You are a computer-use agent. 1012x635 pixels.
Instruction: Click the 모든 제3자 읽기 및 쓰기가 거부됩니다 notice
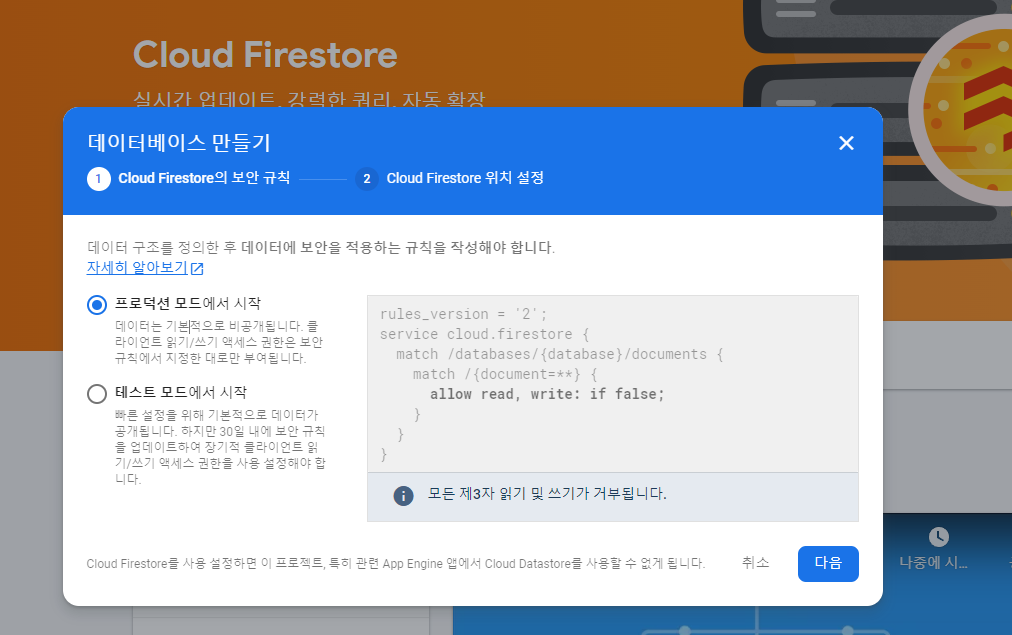click(x=612, y=496)
